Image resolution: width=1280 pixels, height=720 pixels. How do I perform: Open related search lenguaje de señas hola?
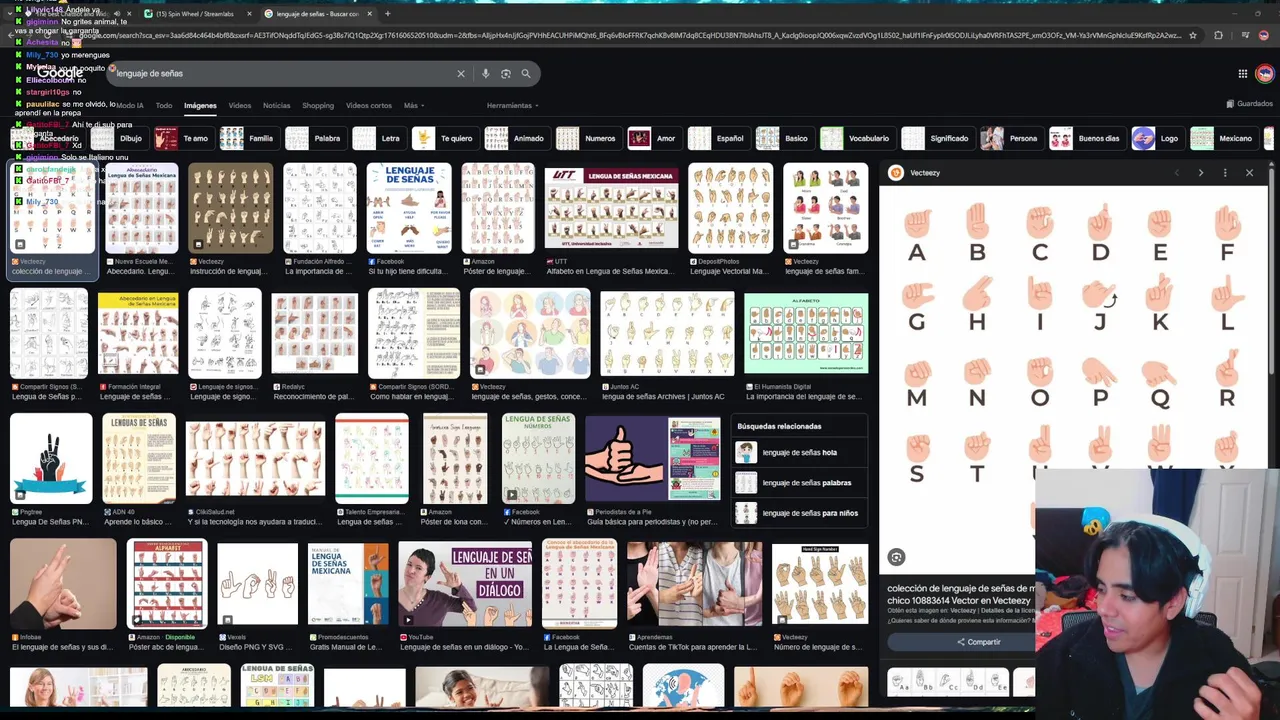800,452
